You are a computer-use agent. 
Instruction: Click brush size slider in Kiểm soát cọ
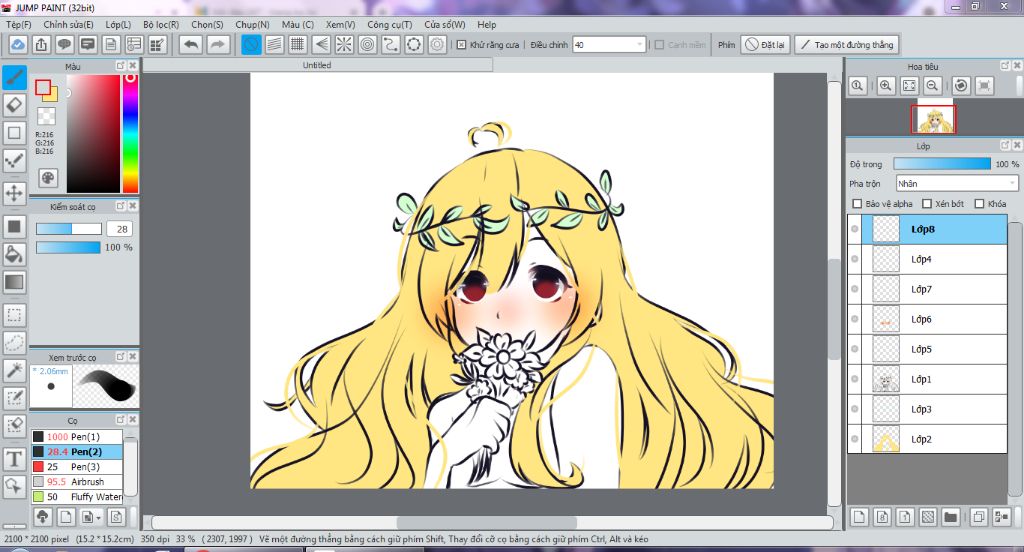69,229
